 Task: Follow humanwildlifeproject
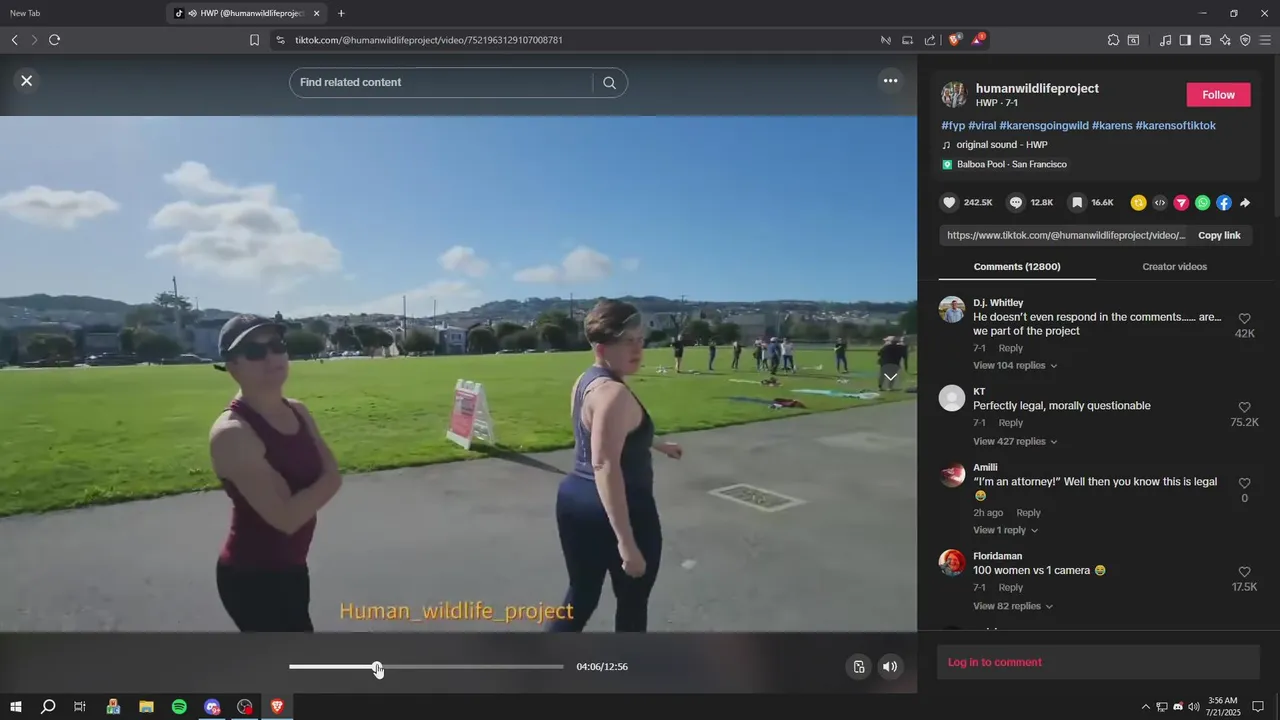1218,95
